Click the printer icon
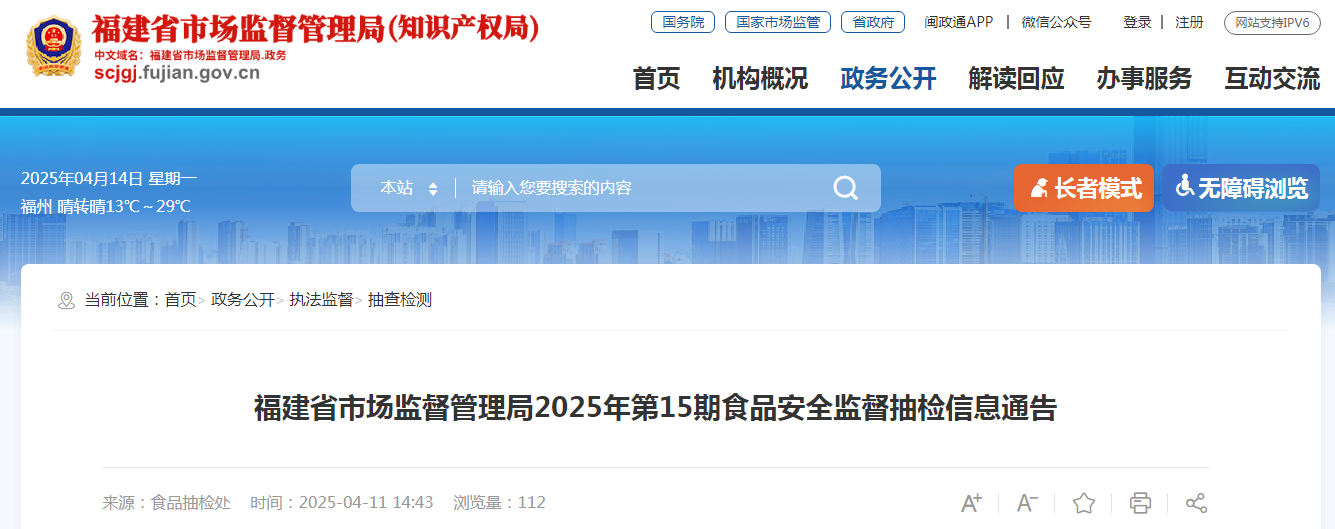1335x529 pixels. click(x=1140, y=503)
